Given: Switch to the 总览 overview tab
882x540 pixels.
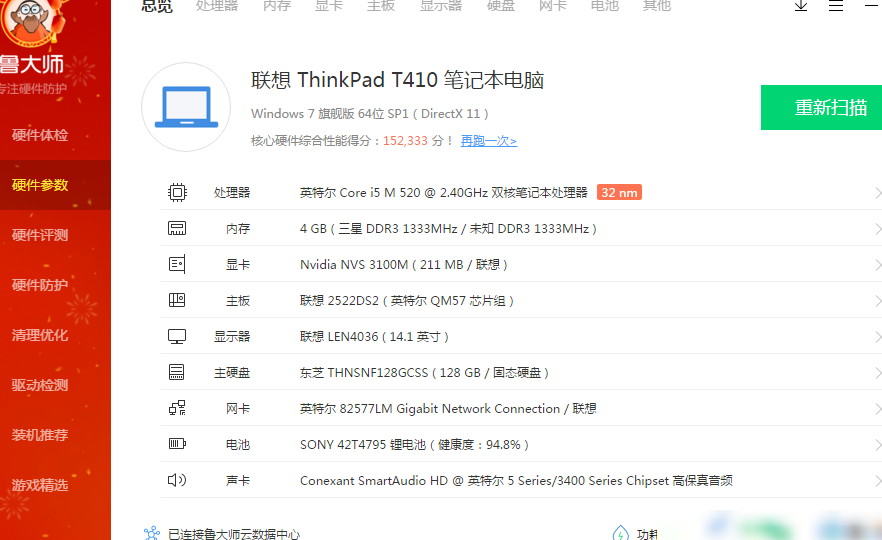Looking at the screenshot, I should tap(157, 6).
